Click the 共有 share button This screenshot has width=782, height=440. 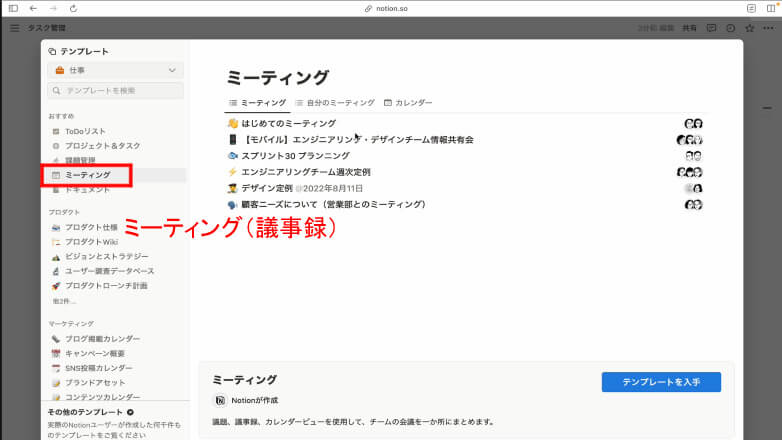pos(689,28)
